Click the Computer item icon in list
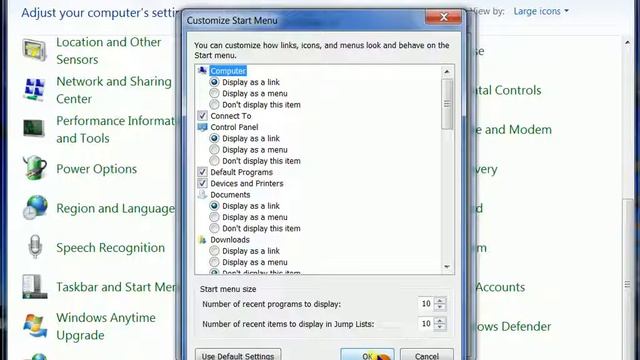640x360 pixels. tap(202, 71)
